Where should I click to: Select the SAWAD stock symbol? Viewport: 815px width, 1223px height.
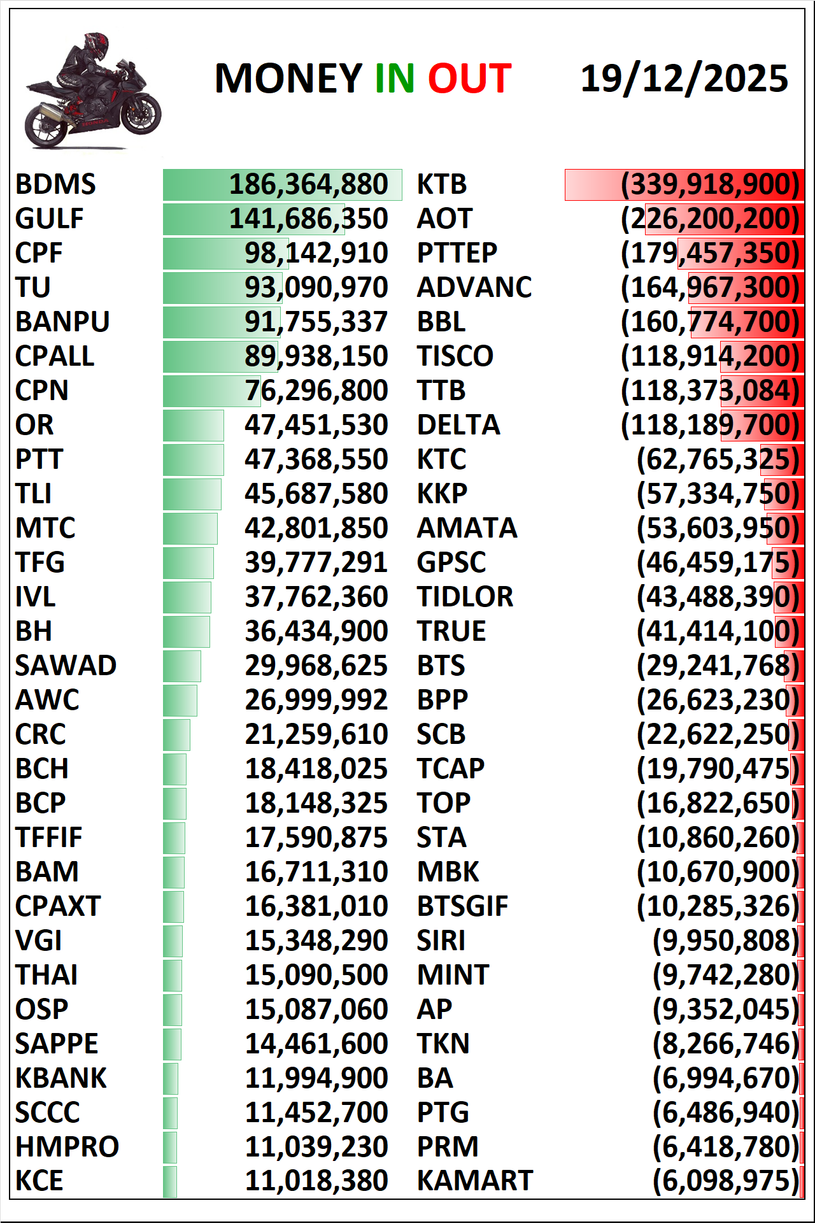click(66, 666)
